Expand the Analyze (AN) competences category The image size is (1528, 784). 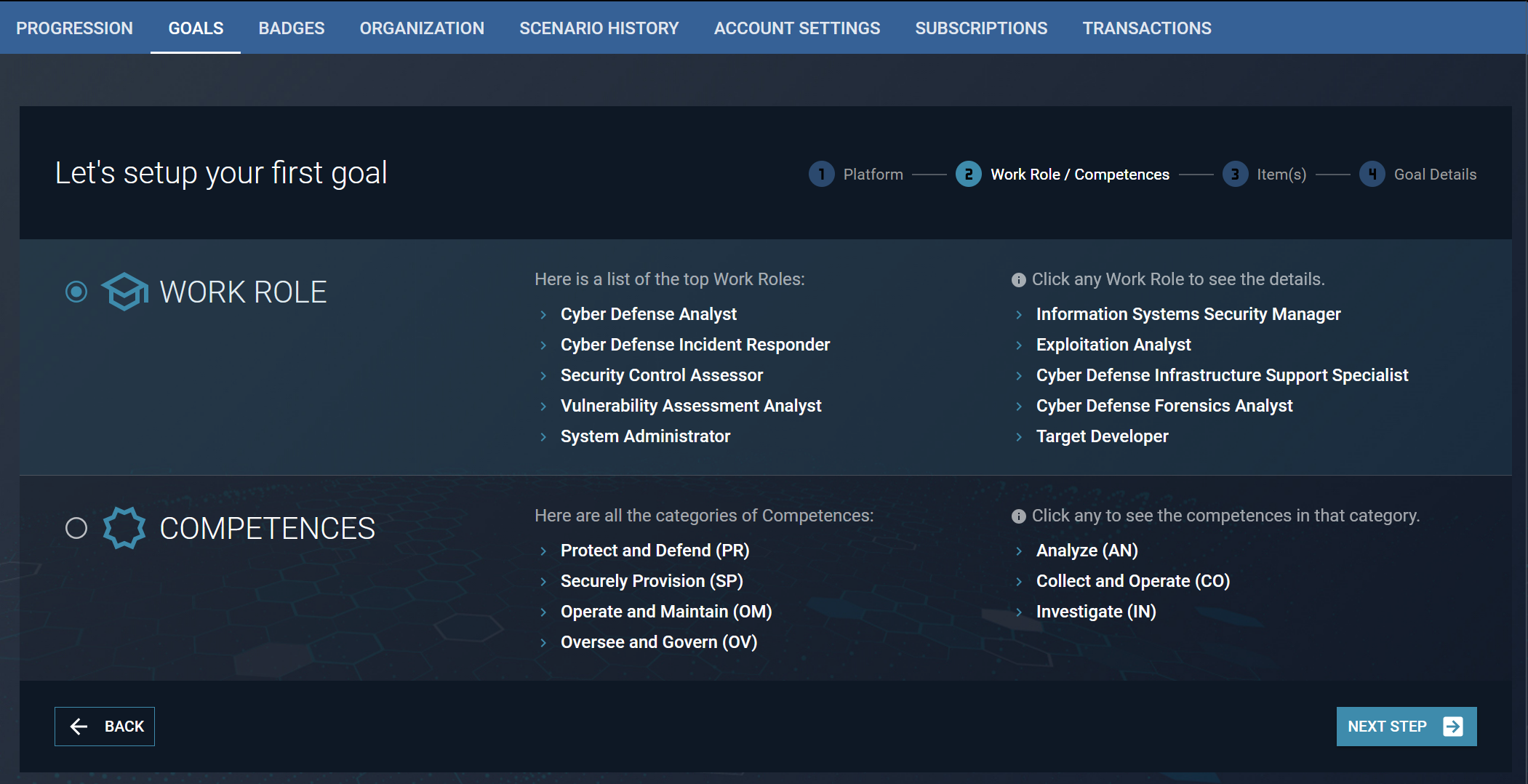(x=1020, y=551)
